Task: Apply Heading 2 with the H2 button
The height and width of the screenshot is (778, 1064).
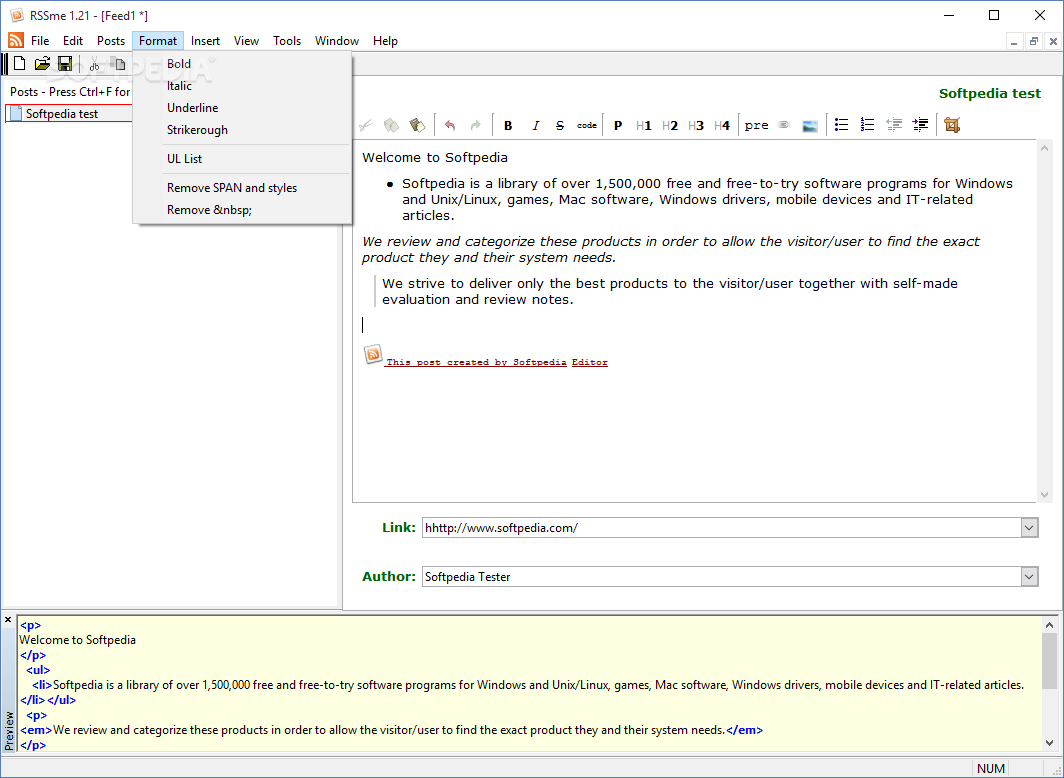Action: 670,125
